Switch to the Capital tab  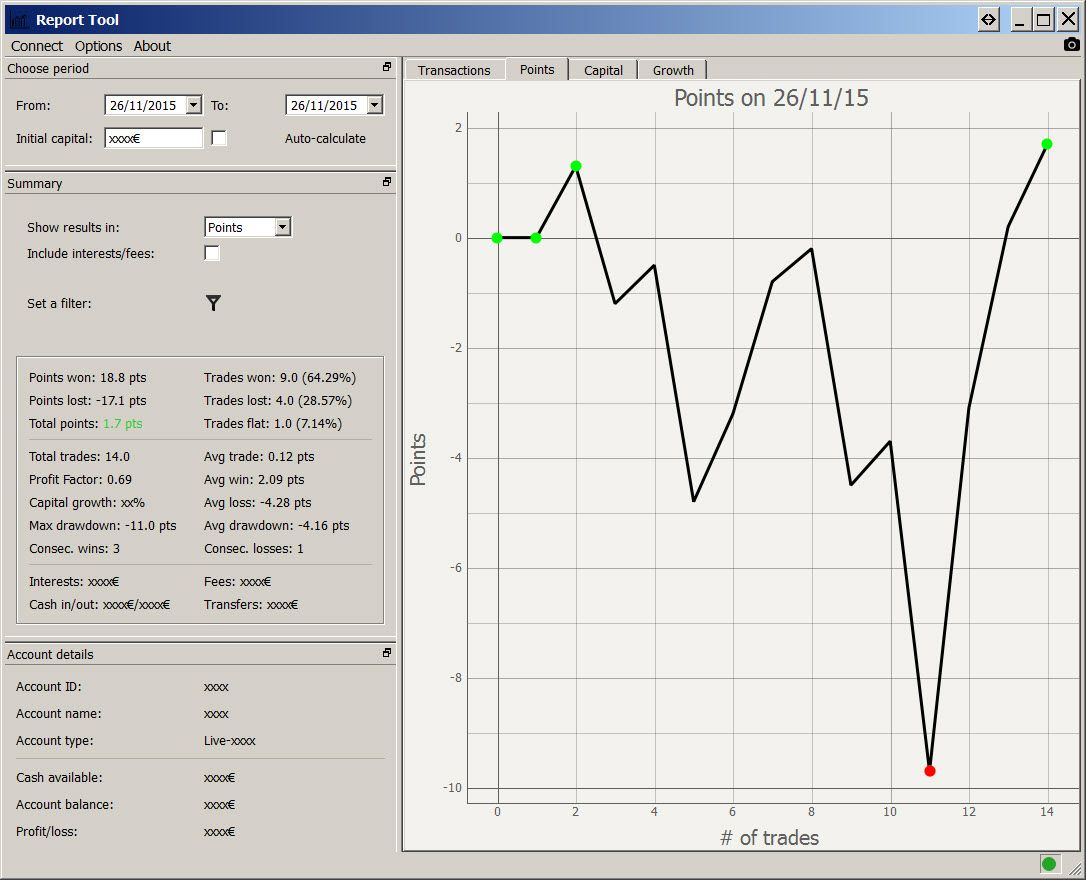coord(603,71)
